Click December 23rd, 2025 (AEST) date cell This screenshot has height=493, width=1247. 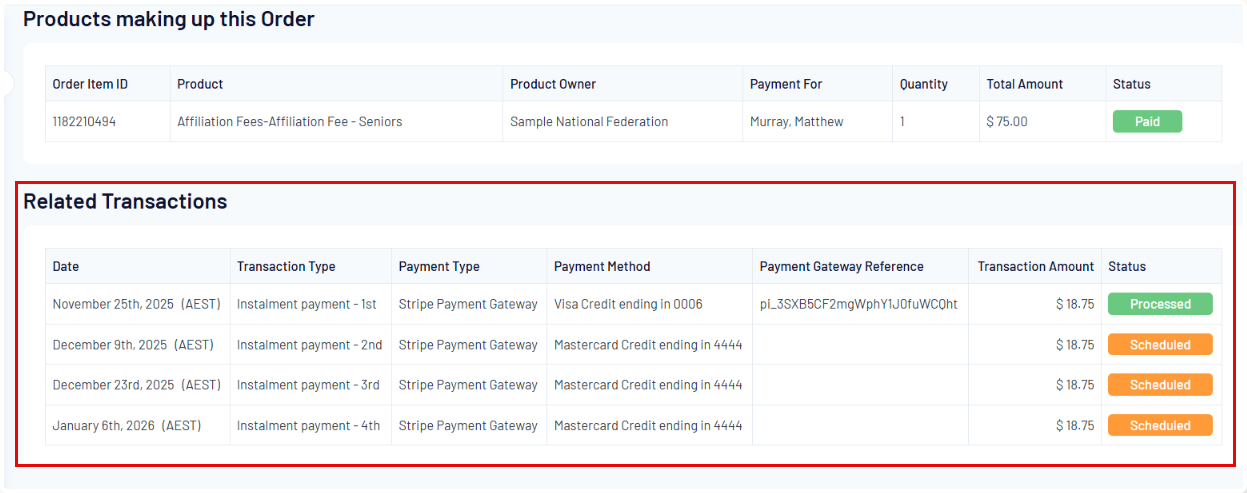point(137,385)
